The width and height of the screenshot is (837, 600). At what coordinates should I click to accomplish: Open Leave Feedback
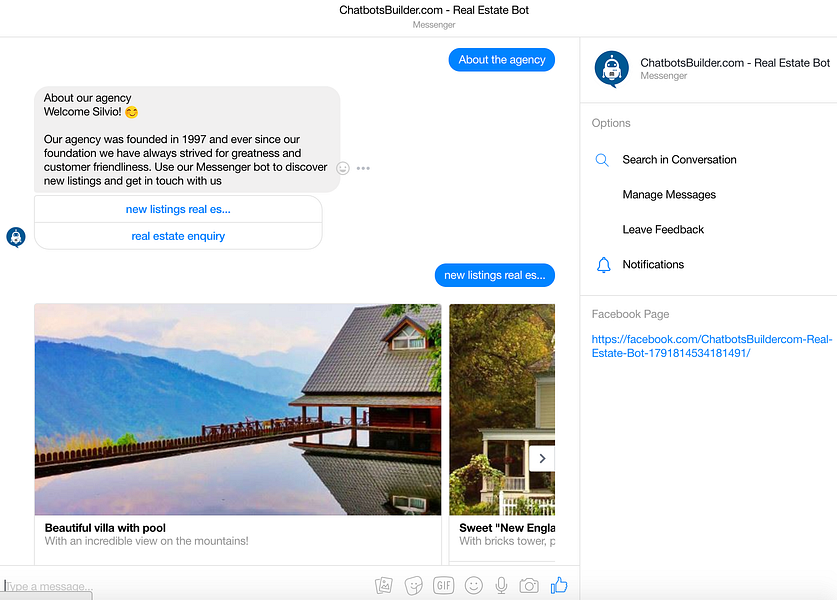(x=662, y=229)
